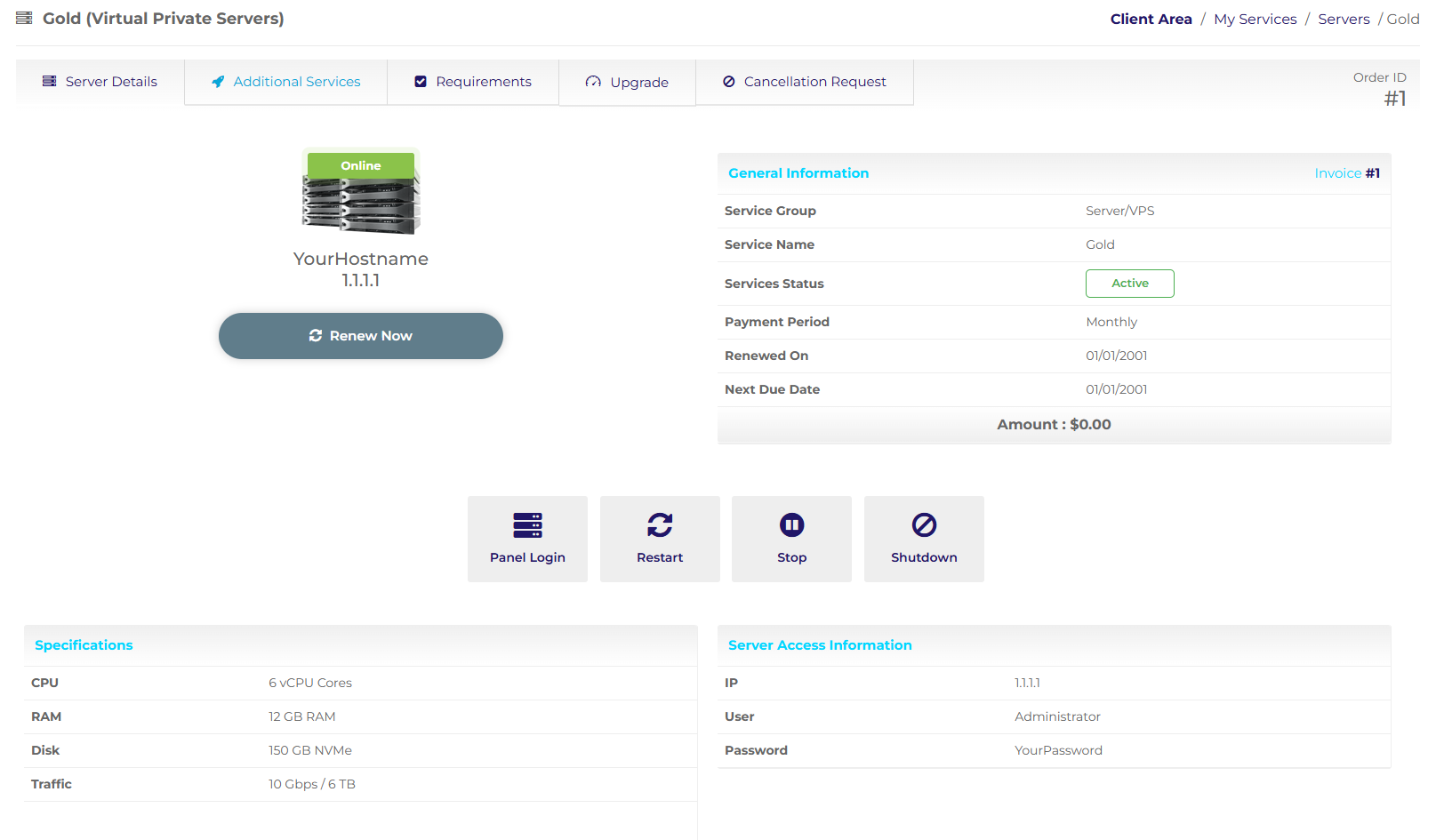Open Invoice #1 link
This screenshot has width=1436, height=840.
pos(1346,173)
